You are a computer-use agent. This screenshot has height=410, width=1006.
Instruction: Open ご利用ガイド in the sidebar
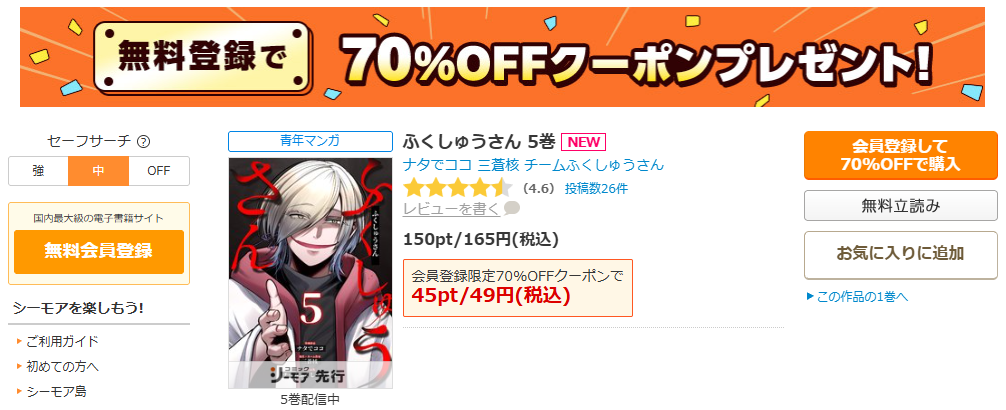(x=62, y=341)
